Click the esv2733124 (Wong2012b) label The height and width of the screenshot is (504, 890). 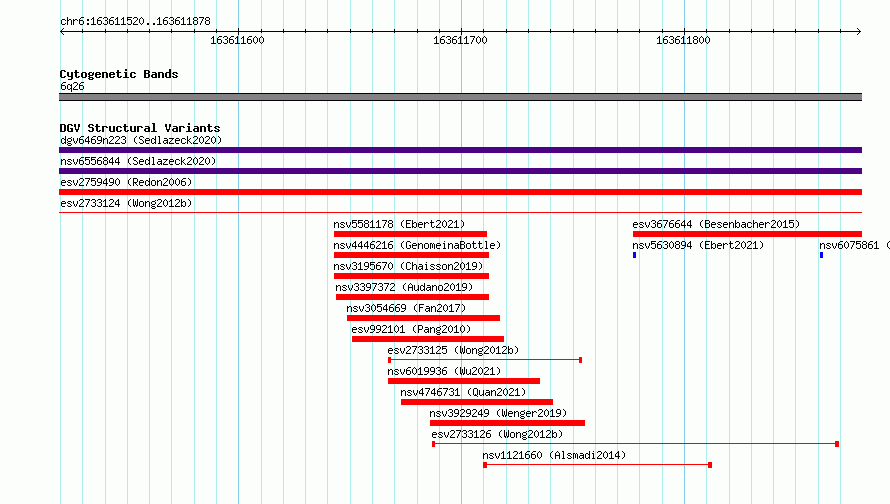pyautogui.click(x=126, y=203)
